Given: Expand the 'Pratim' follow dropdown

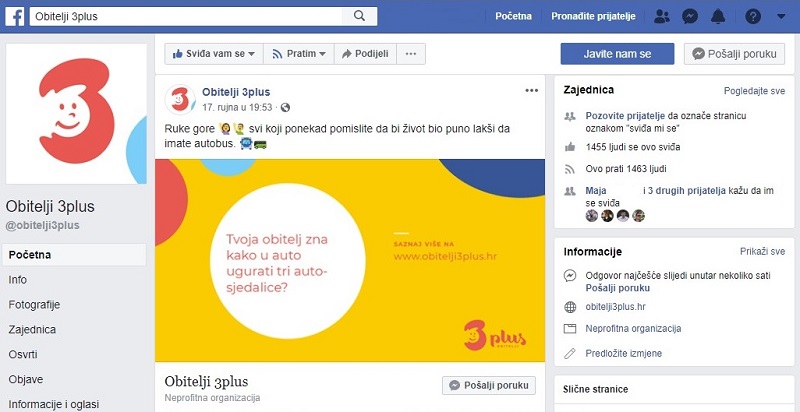Looking at the screenshot, I should (x=298, y=54).
